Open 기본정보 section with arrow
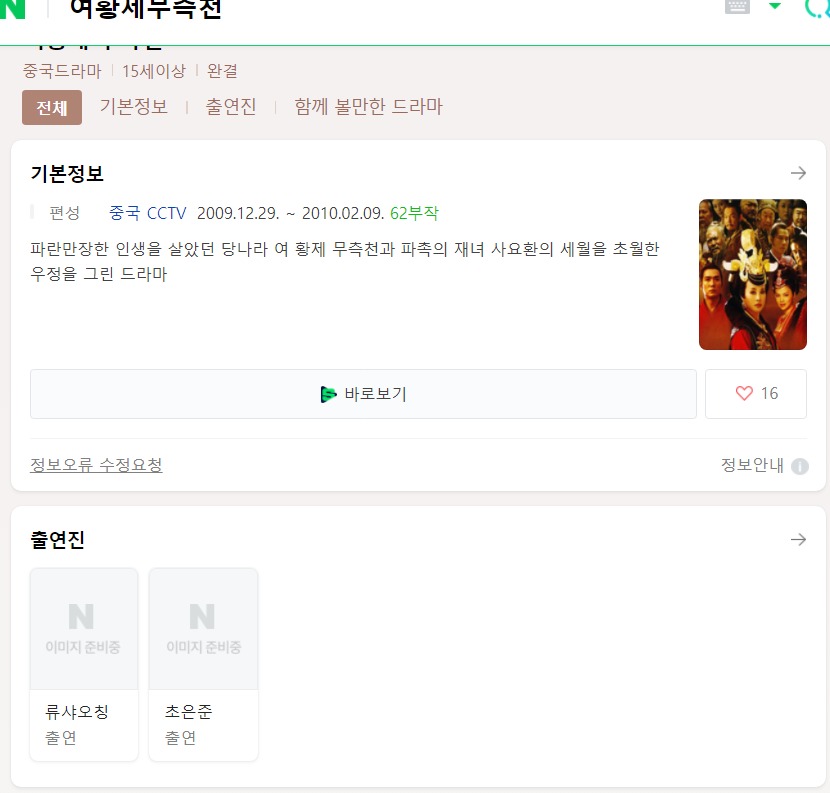830x793 pixels. [x=798, y=173]
